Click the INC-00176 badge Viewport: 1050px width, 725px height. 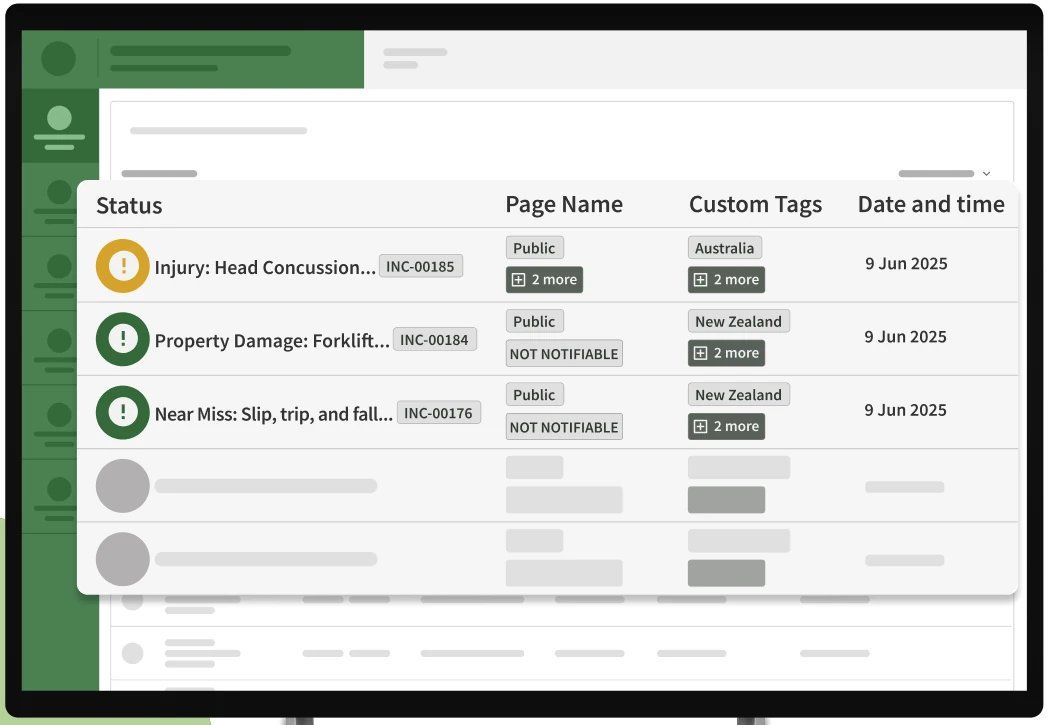pos(439,413)
